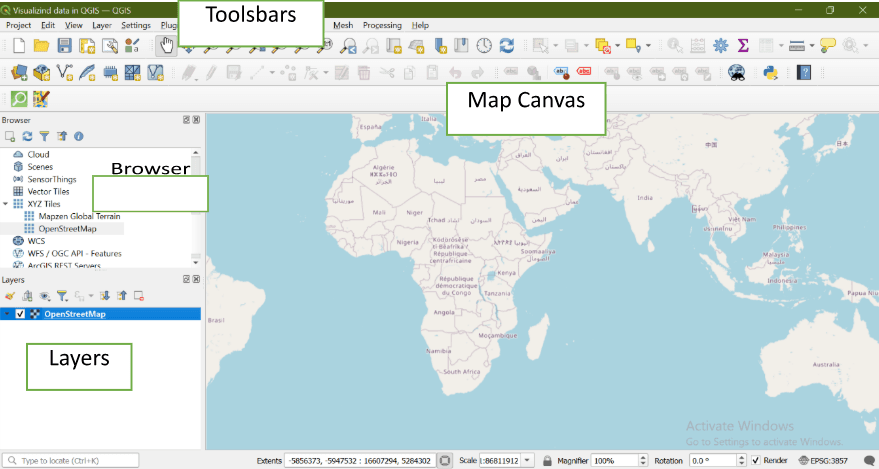Open the Processing menu

[382, 24]
